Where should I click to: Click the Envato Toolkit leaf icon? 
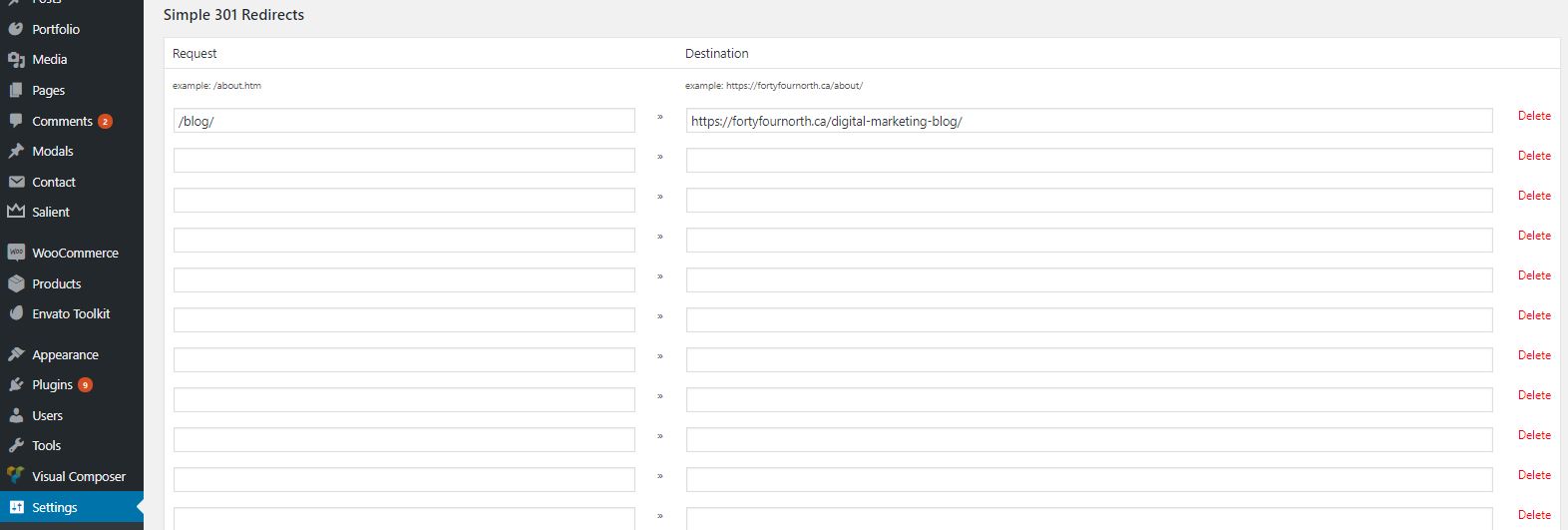16,313
